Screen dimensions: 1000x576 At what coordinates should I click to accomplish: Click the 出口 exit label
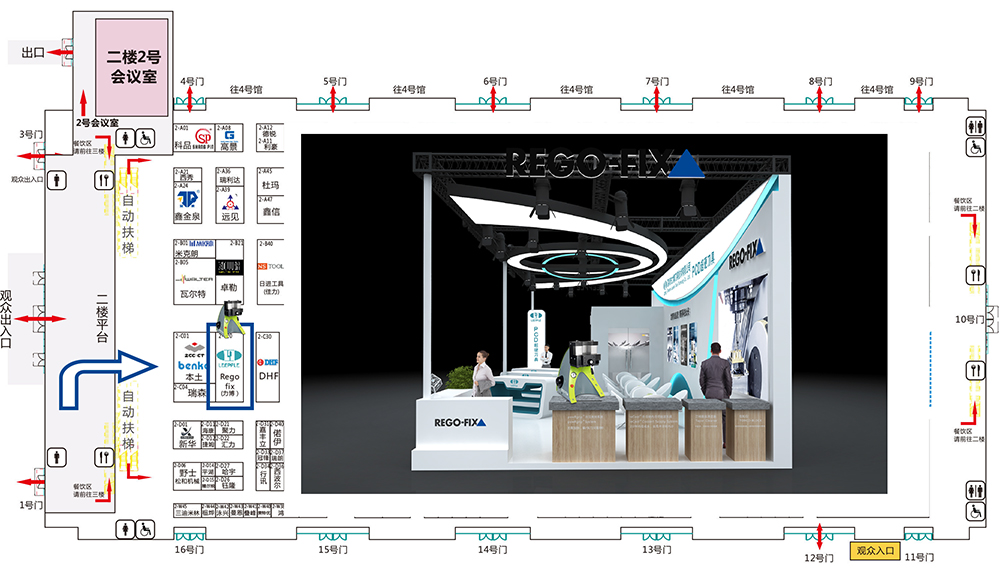[33, 52]
